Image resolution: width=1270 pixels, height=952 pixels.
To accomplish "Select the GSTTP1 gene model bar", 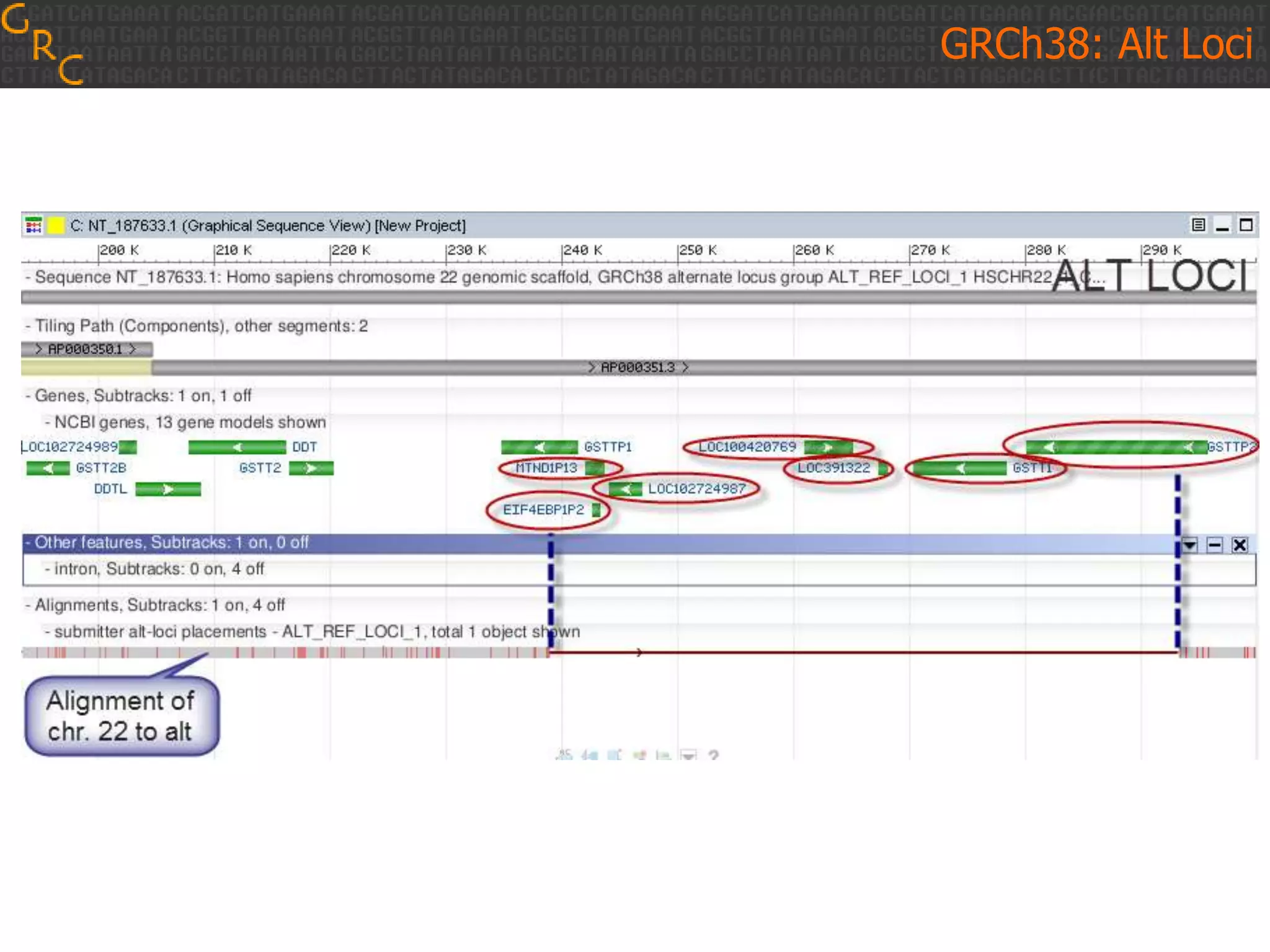I will pos(539,447).
